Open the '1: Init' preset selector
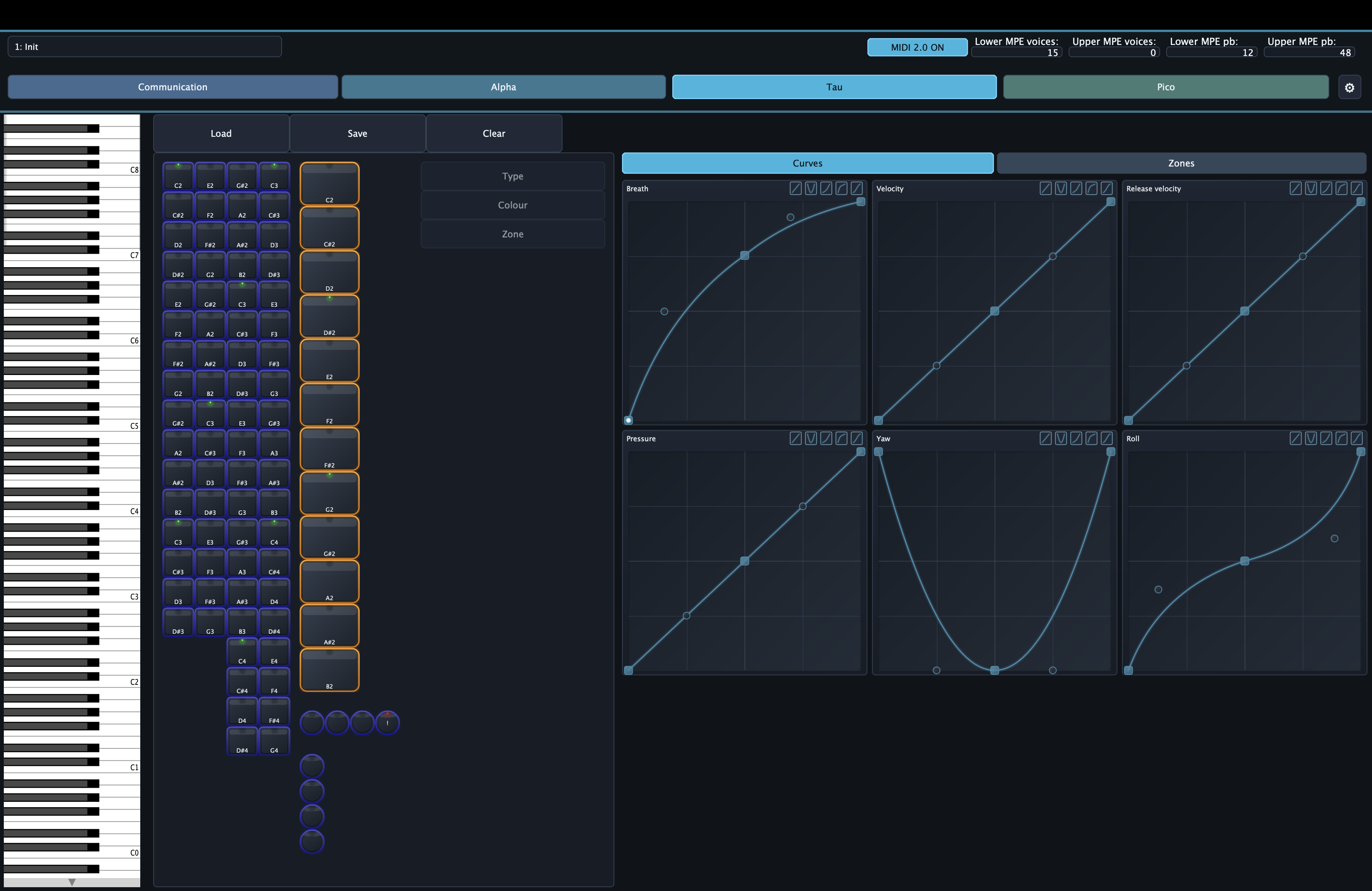The width and height of the screenshot is (1372, 891). [x=145, y=46]
